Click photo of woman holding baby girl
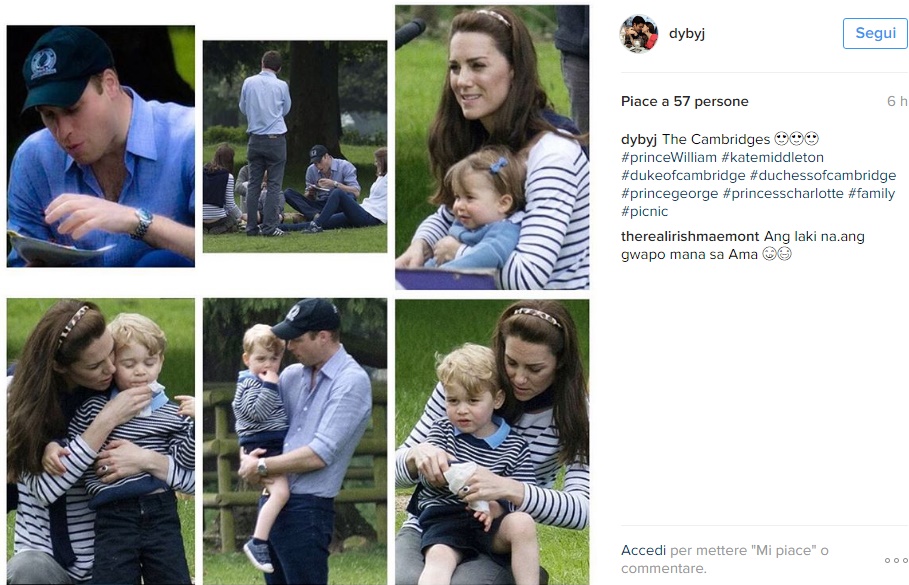 click(x=492, y=147)
